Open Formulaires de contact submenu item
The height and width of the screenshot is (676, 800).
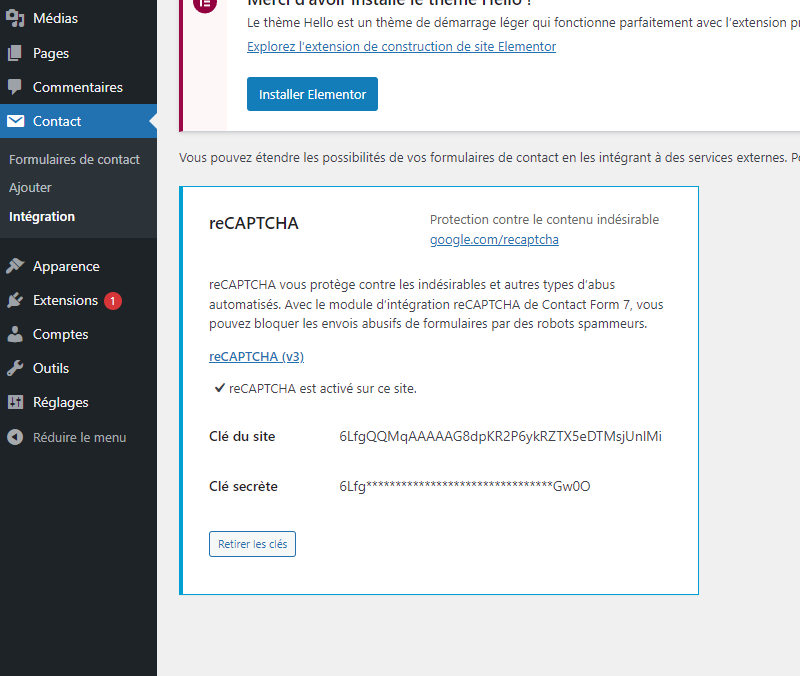coord(74,159)
